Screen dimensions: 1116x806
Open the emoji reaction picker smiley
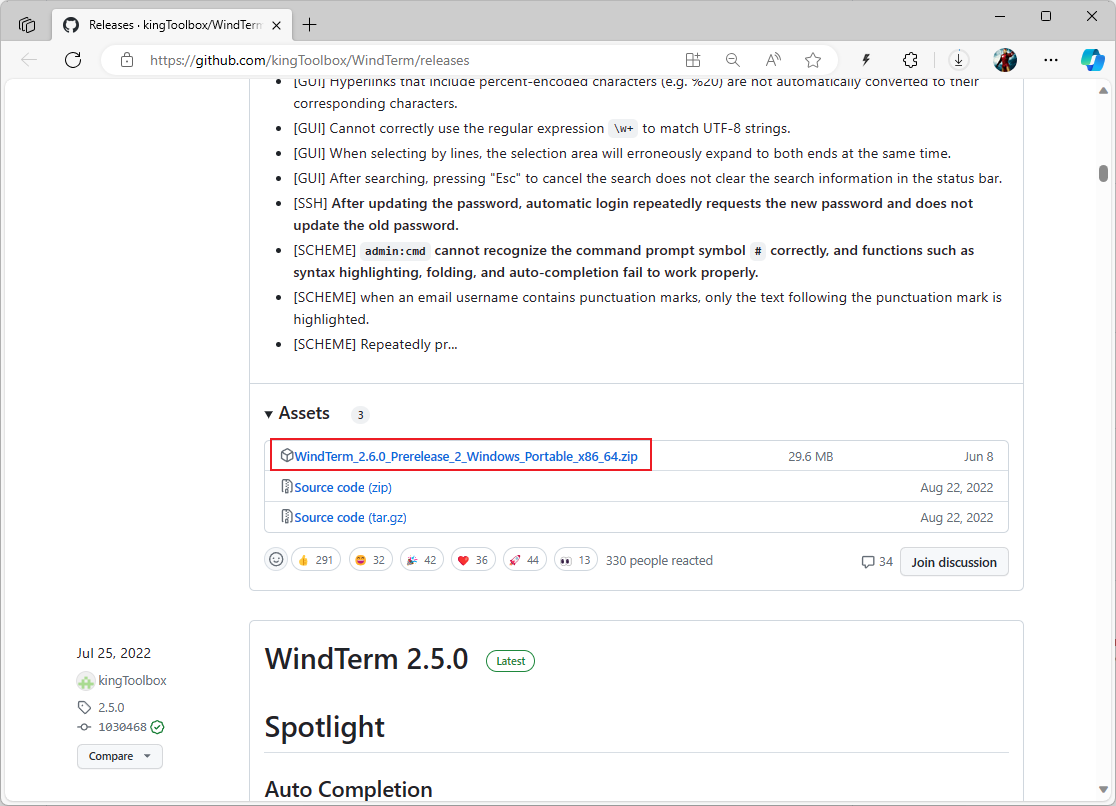tap(276, 560)
